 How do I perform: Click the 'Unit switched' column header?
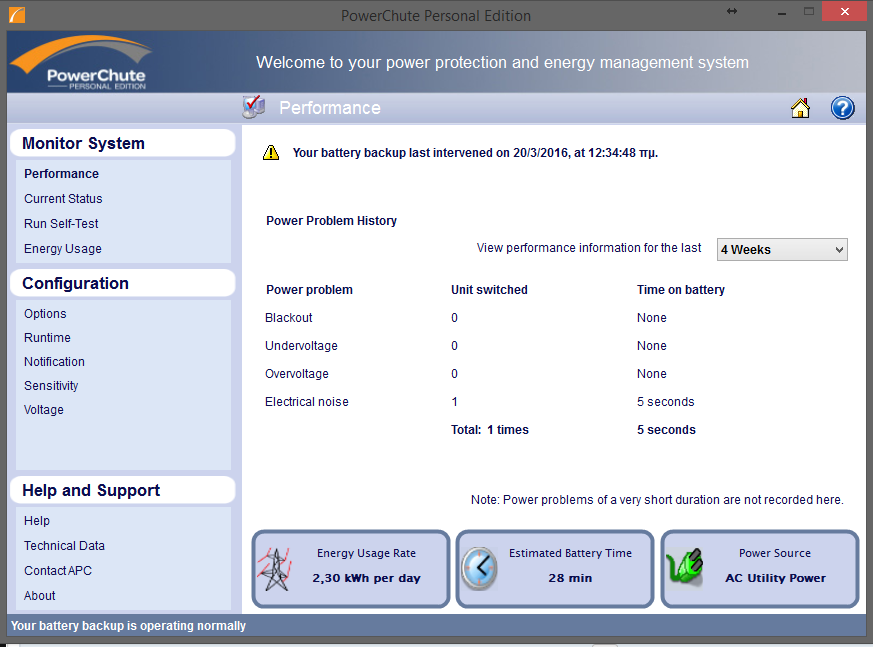(x=489, y=290)
